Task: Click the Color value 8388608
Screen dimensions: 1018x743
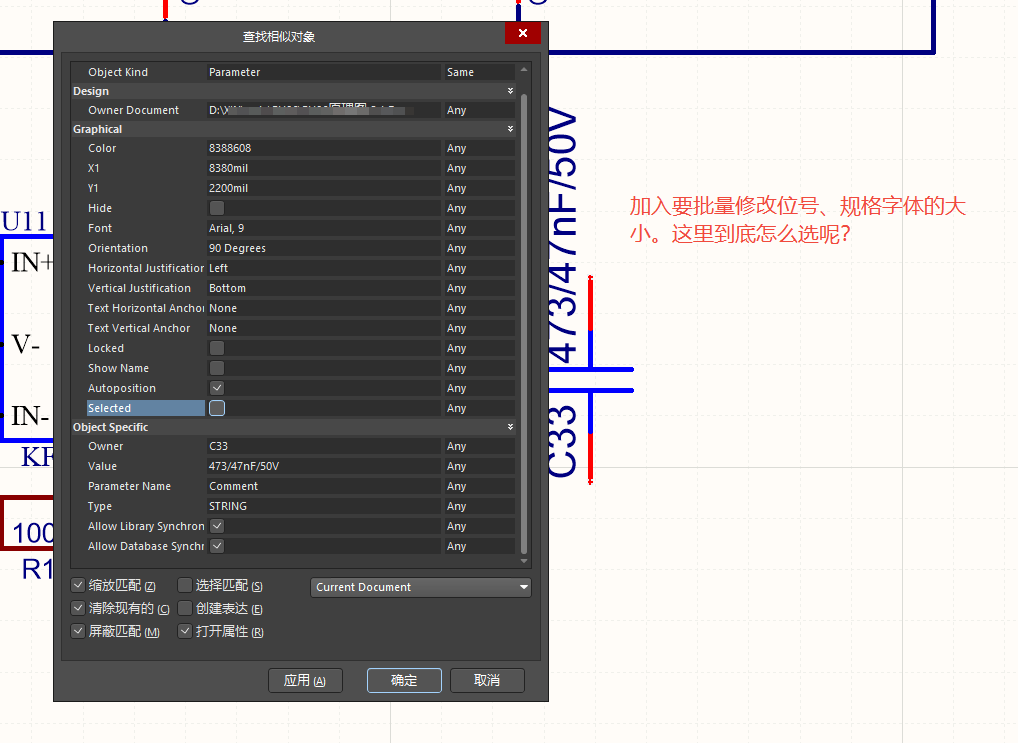Action: [323, 148]
